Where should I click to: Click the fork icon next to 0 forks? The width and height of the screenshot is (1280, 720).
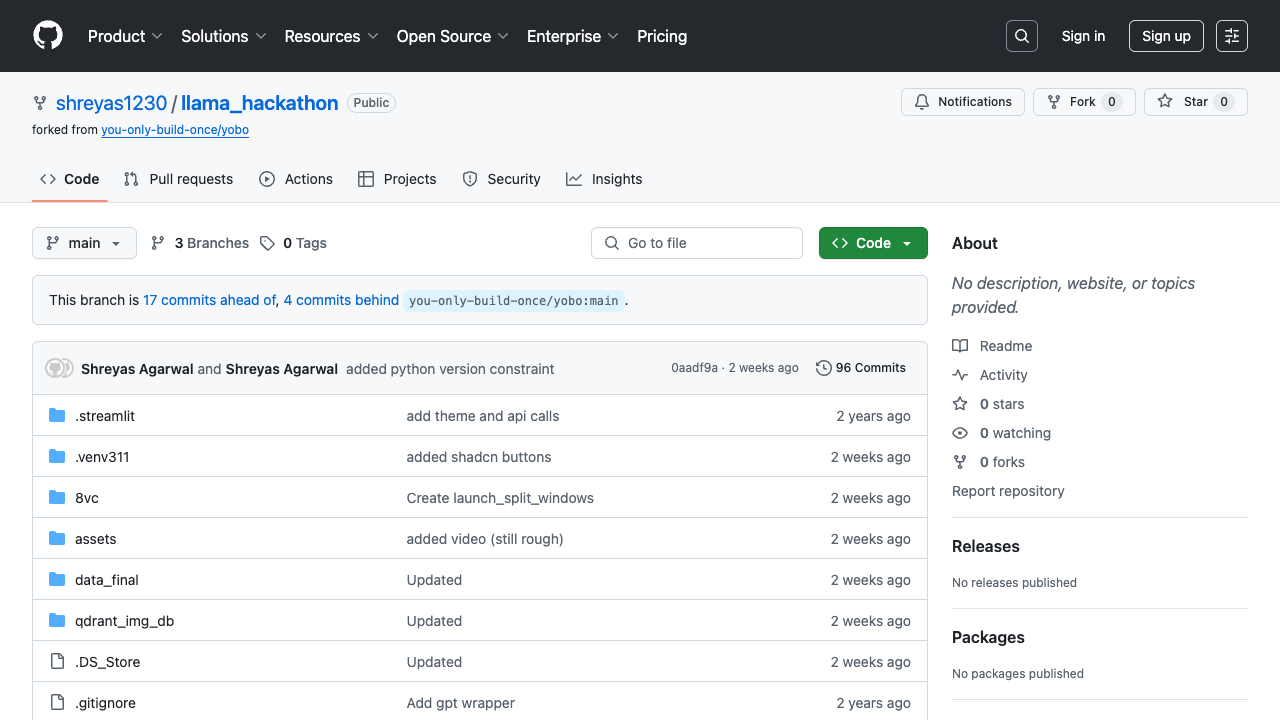pyautogui.click(x=960, y=462)
